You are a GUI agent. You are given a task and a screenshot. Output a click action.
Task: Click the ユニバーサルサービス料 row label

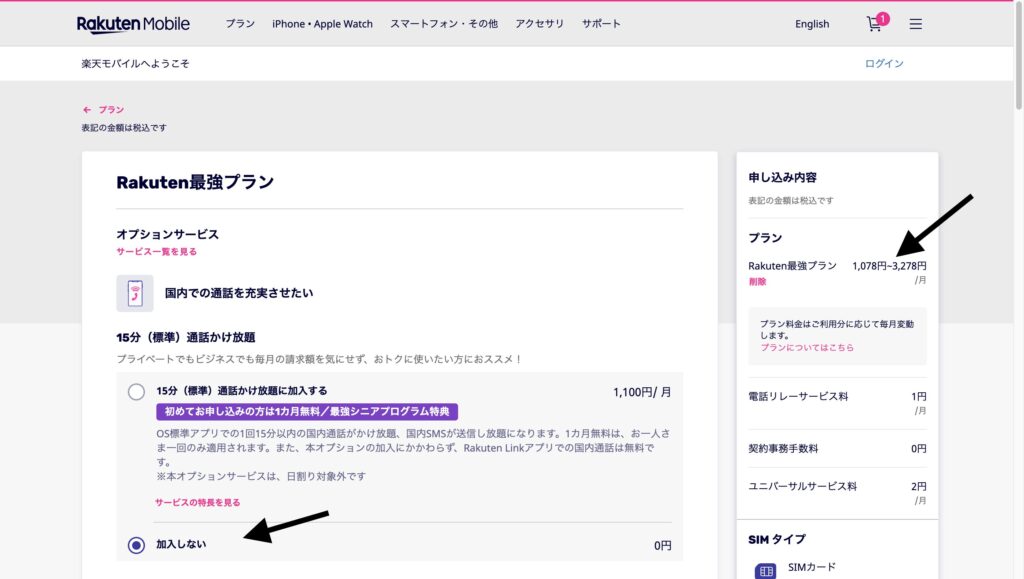point(803,486)
